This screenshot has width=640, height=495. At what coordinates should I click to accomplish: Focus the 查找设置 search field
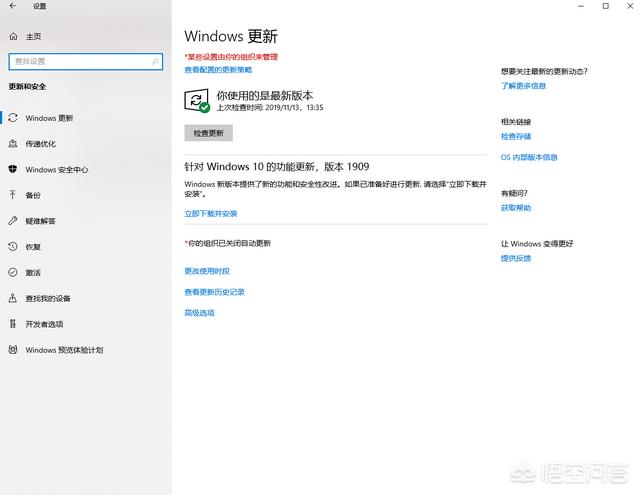[86, 62]
